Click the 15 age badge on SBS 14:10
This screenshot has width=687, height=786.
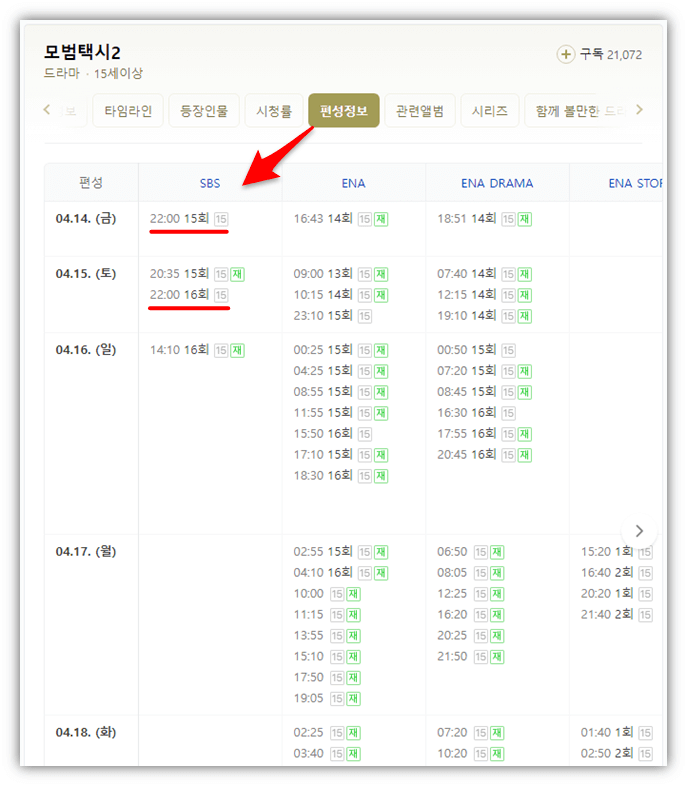(221, 350)
